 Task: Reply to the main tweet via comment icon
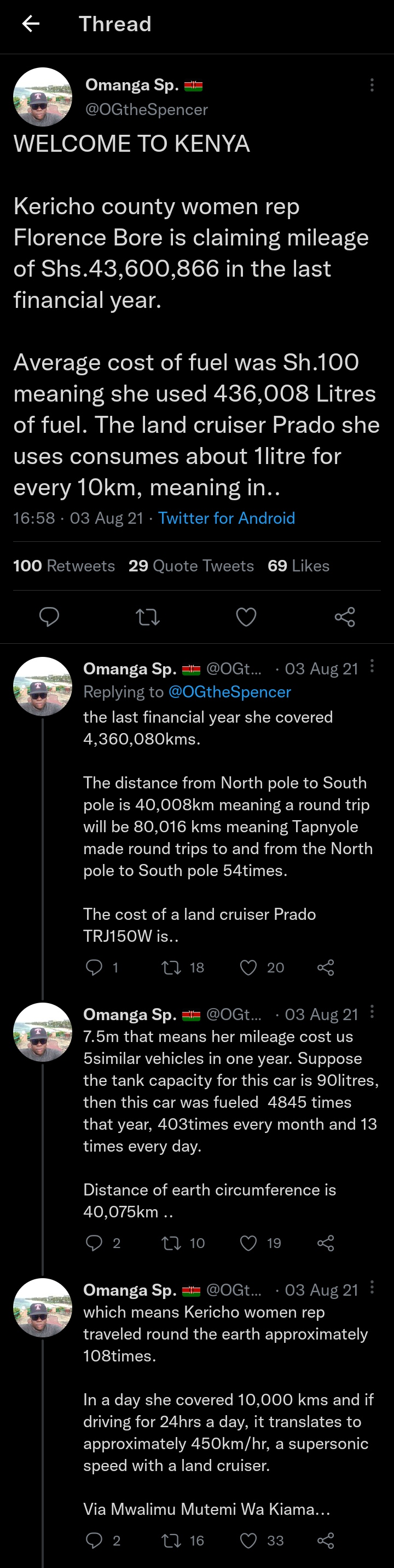click(49, 616)
